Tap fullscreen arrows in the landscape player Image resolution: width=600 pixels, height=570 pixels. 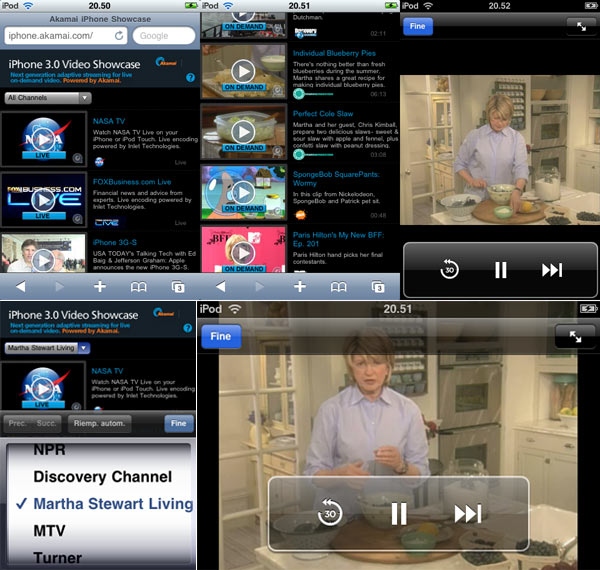[575, 337]
